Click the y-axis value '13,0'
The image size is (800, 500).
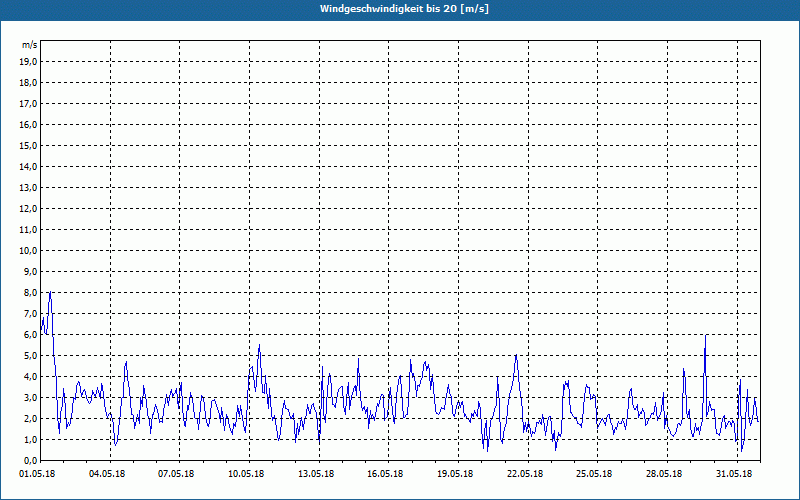[x=28, y=188]
